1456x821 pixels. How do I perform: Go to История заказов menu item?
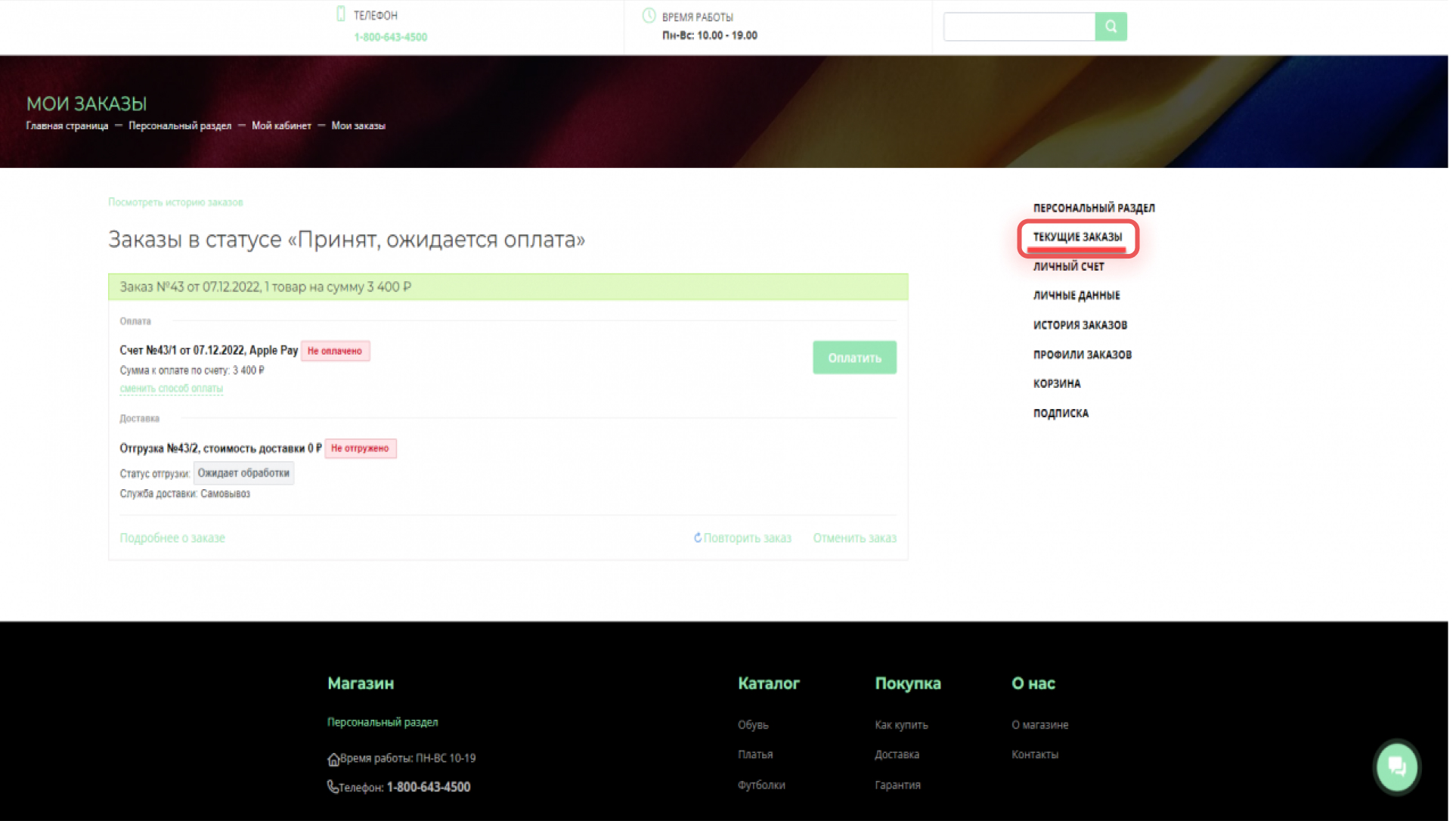1080,325
